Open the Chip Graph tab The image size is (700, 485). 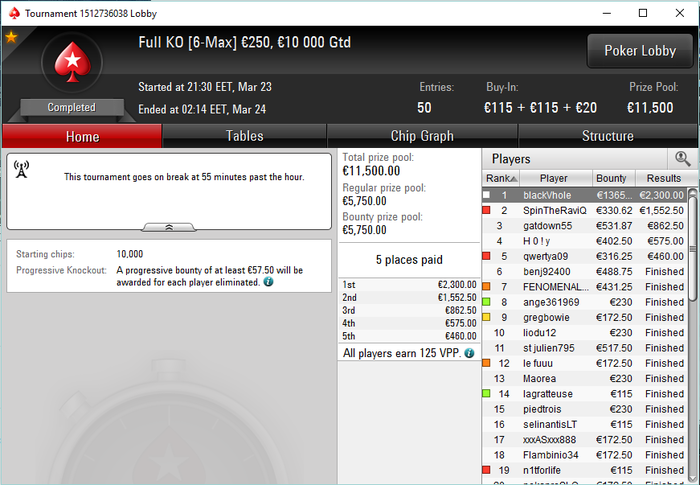(422, 136)
